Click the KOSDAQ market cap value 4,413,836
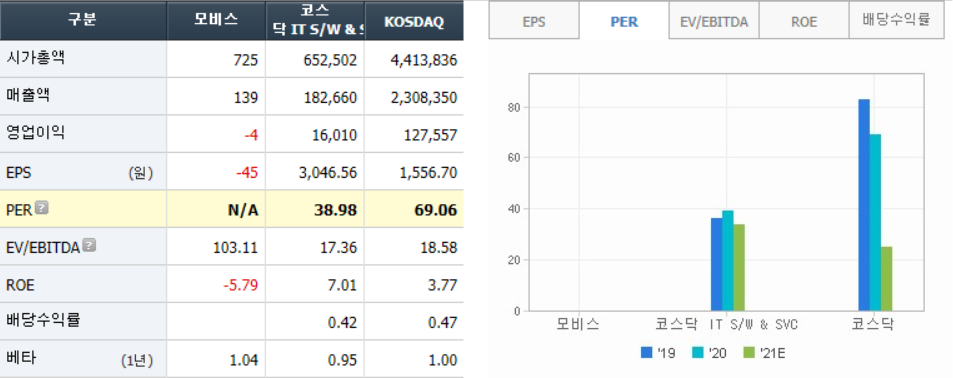The width and height of the screenshot is (953, 378). pyautogui.click(x=424, y=60)
